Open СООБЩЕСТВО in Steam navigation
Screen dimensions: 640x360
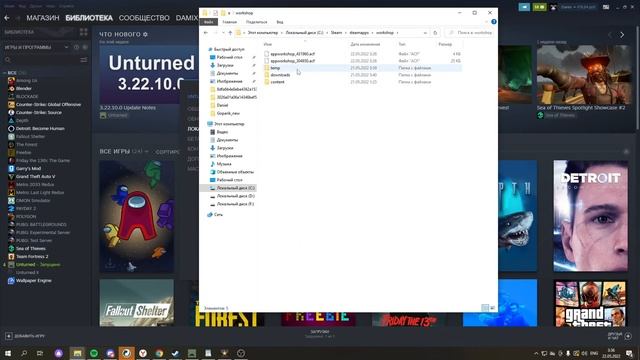click(144, 18)
